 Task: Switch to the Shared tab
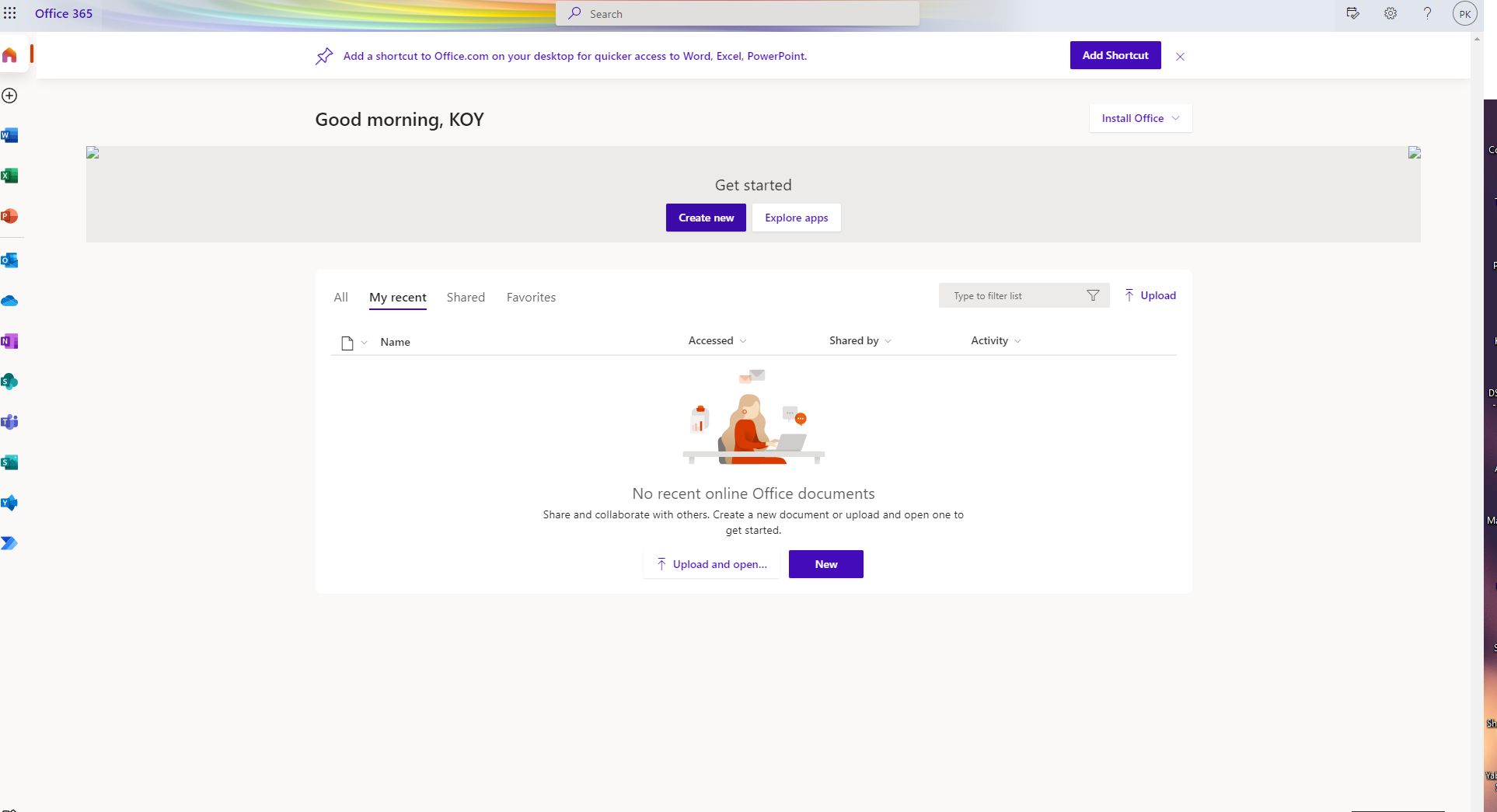[x=466, y=297]
